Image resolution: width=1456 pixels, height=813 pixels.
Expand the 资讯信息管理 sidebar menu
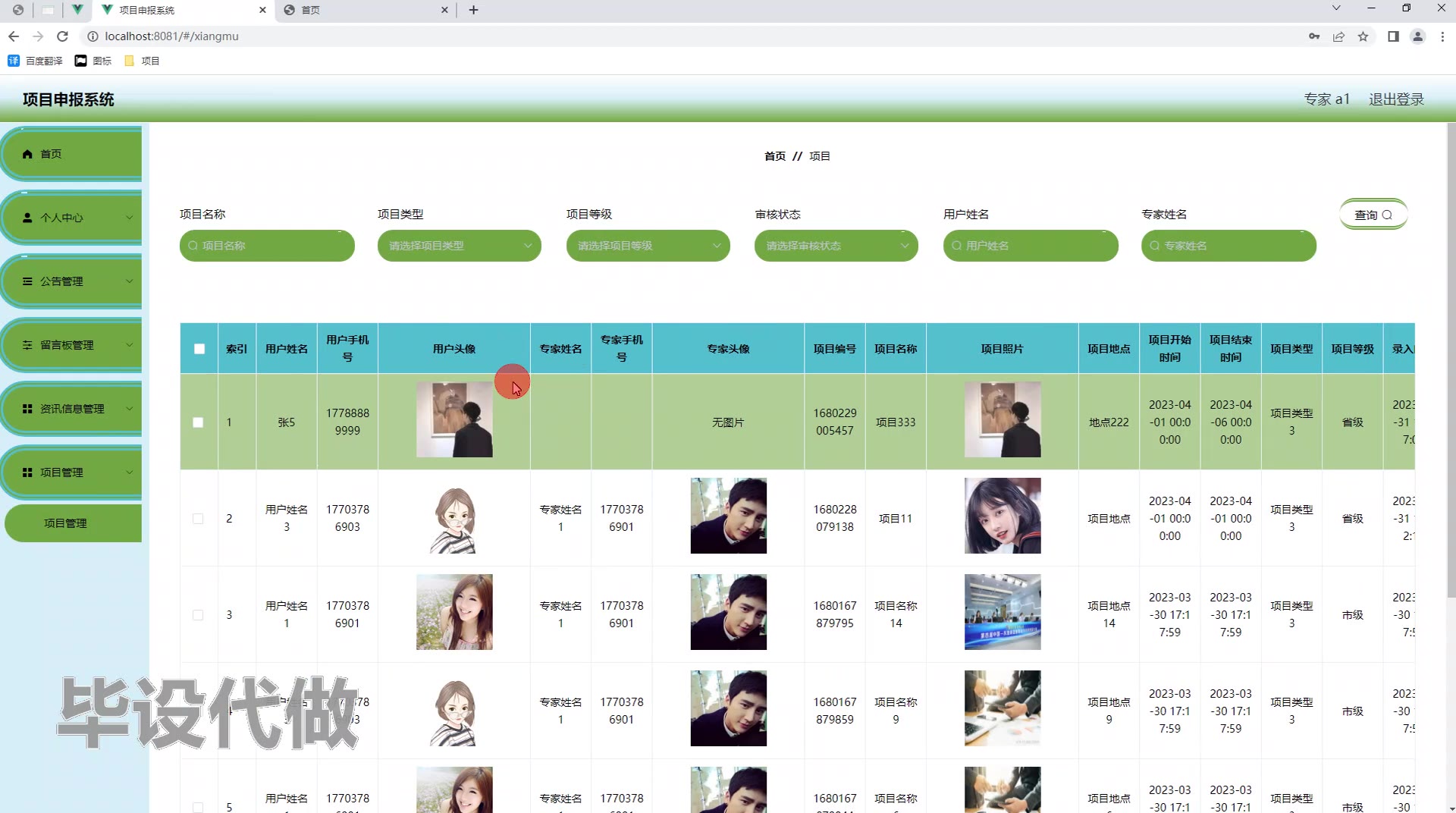click(x=71, y=409)
